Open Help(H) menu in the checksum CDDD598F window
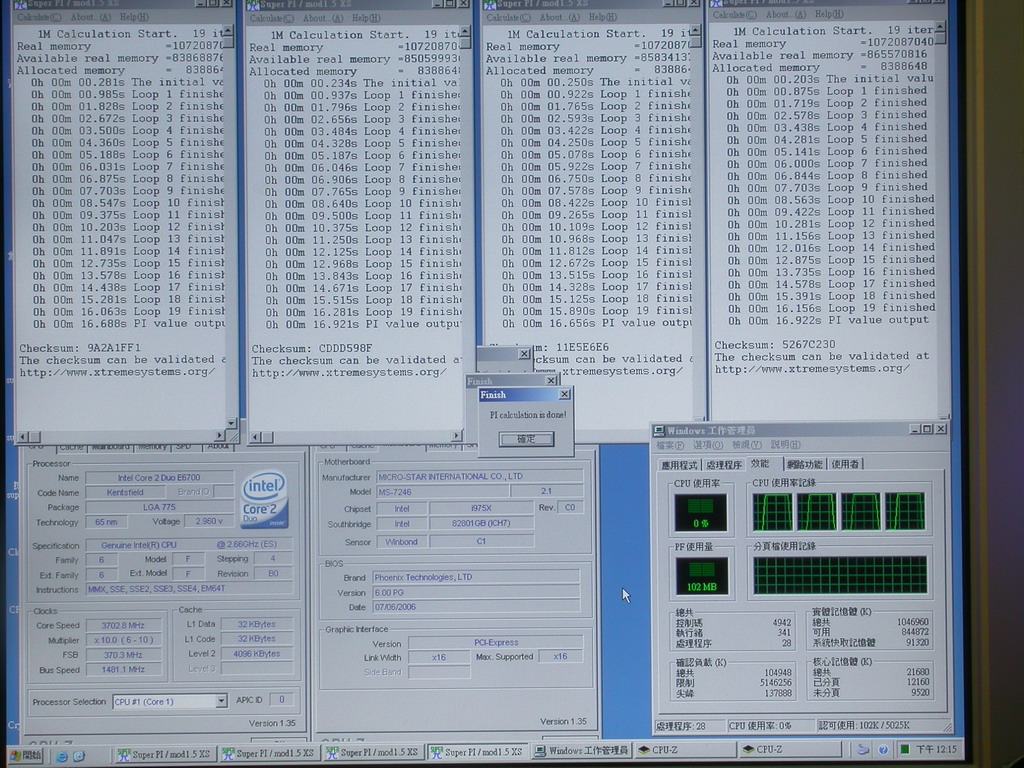Image resolution: width=1024 pixels, height=768 pixels. click(x=366, y=18)
